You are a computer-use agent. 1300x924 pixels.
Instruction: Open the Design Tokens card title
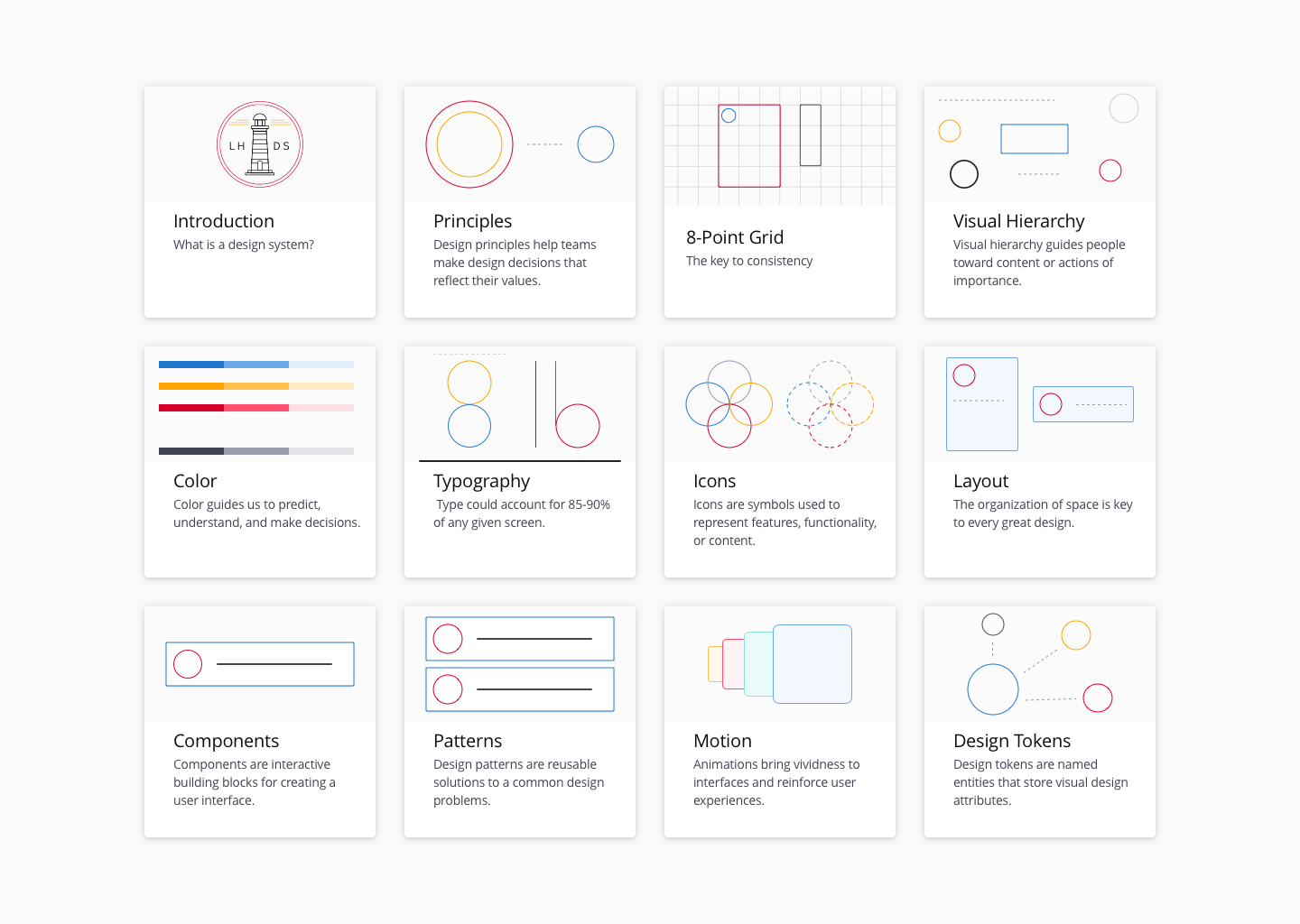[1012, 741]
